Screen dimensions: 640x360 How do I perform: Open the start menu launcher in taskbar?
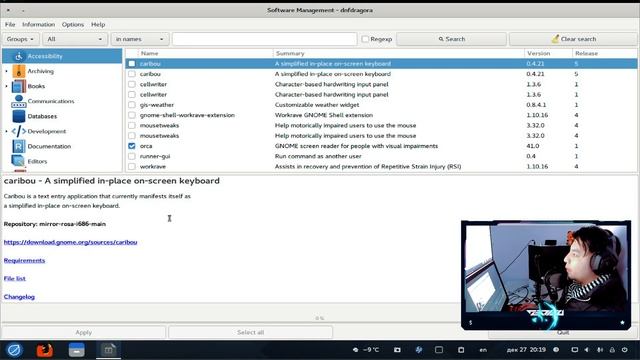14,350
